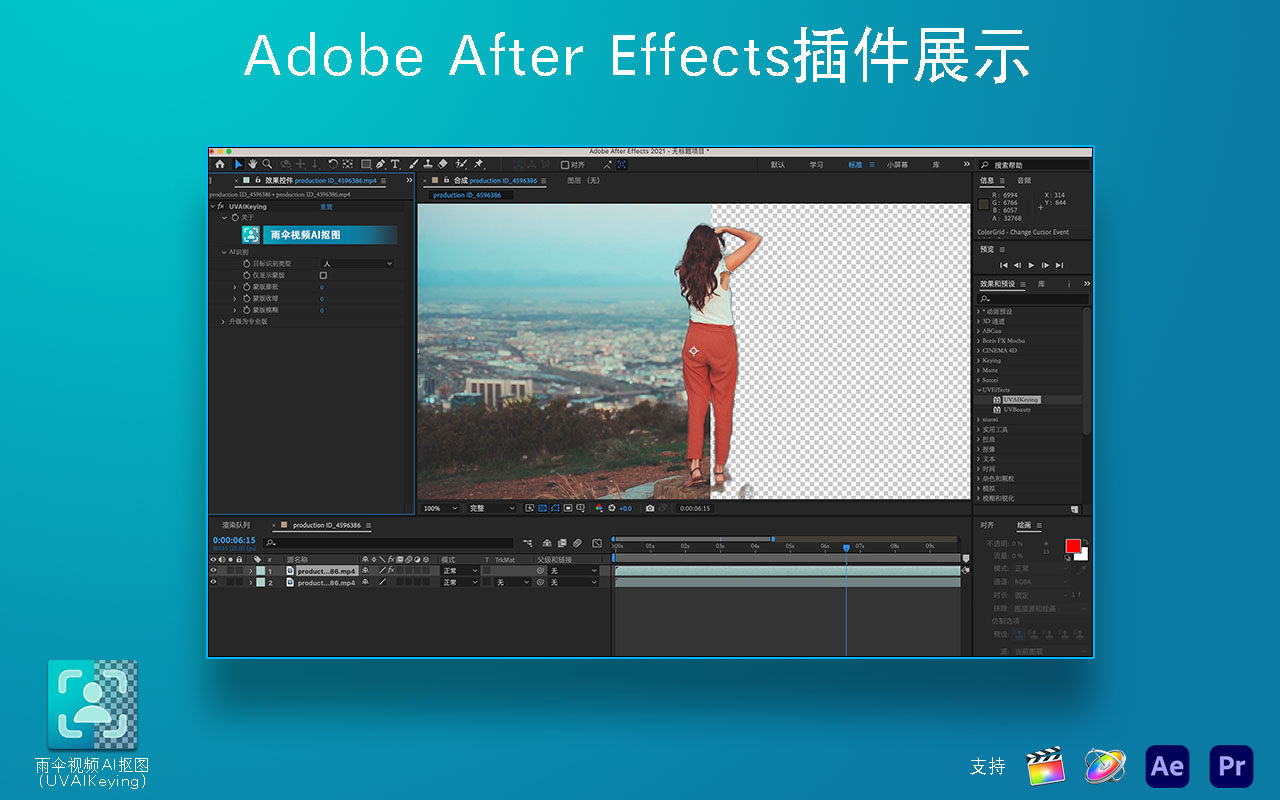1280x800 pixels.
Task: Select the Type text tool
Action: point(395,164)
